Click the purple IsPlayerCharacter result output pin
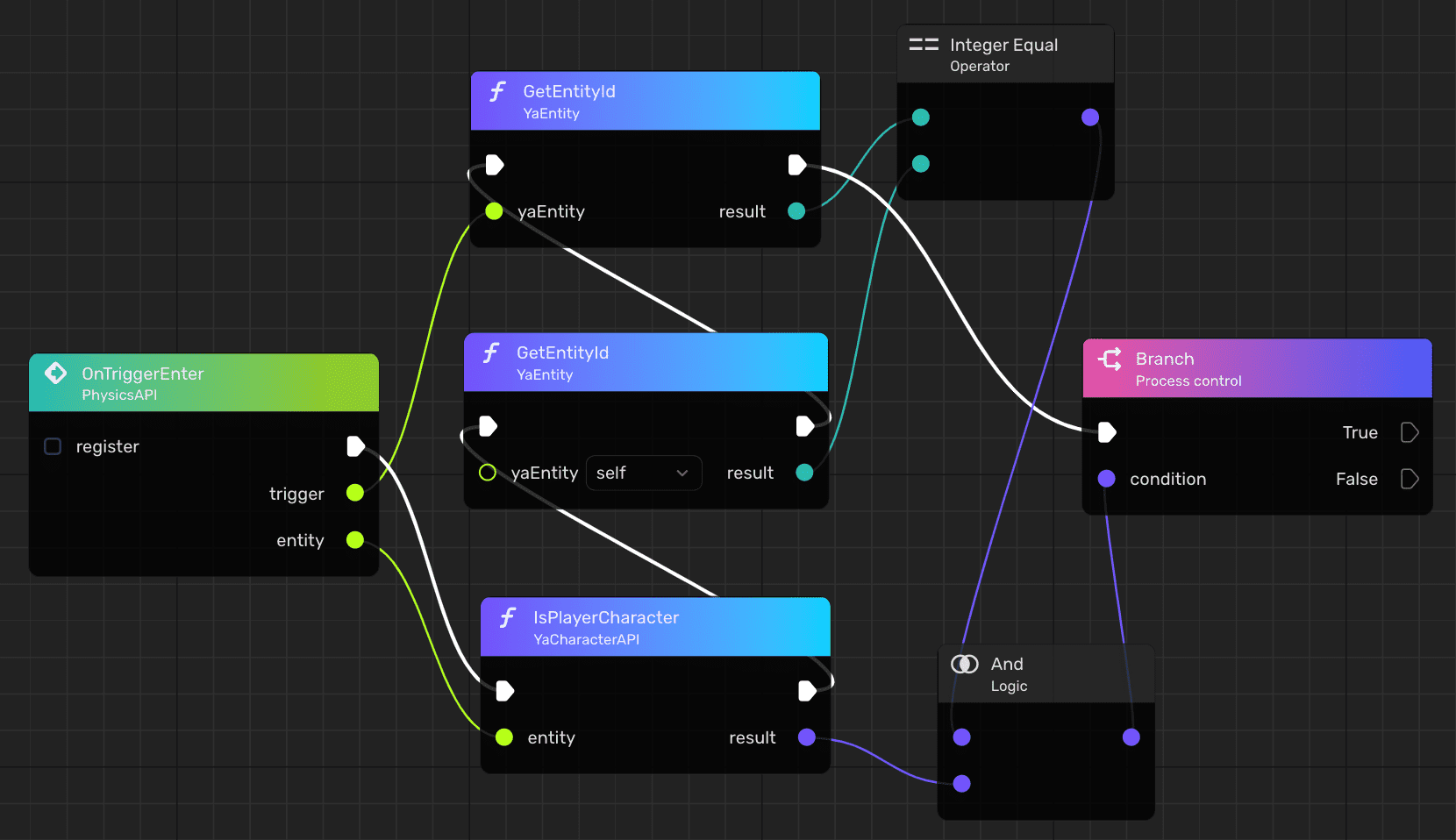The image size is (1456, 840). 807,737
